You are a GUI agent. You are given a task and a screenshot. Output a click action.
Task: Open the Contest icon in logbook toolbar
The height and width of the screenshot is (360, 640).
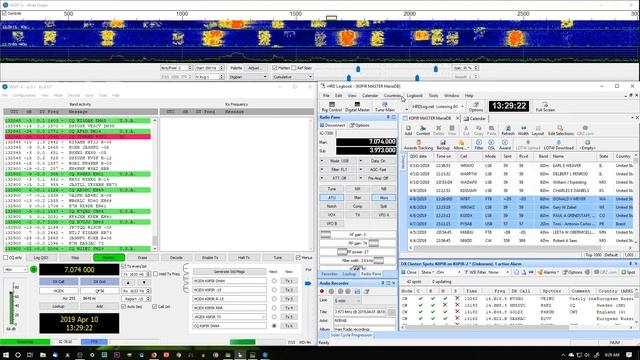[x=423, y=130]
